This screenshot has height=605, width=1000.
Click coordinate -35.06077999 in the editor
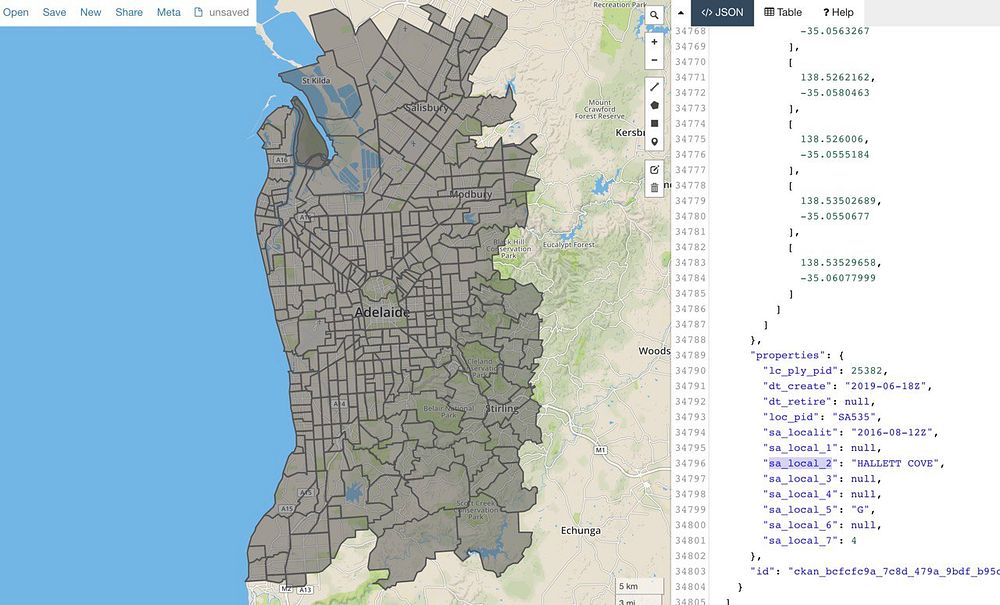tap(838, 278)
